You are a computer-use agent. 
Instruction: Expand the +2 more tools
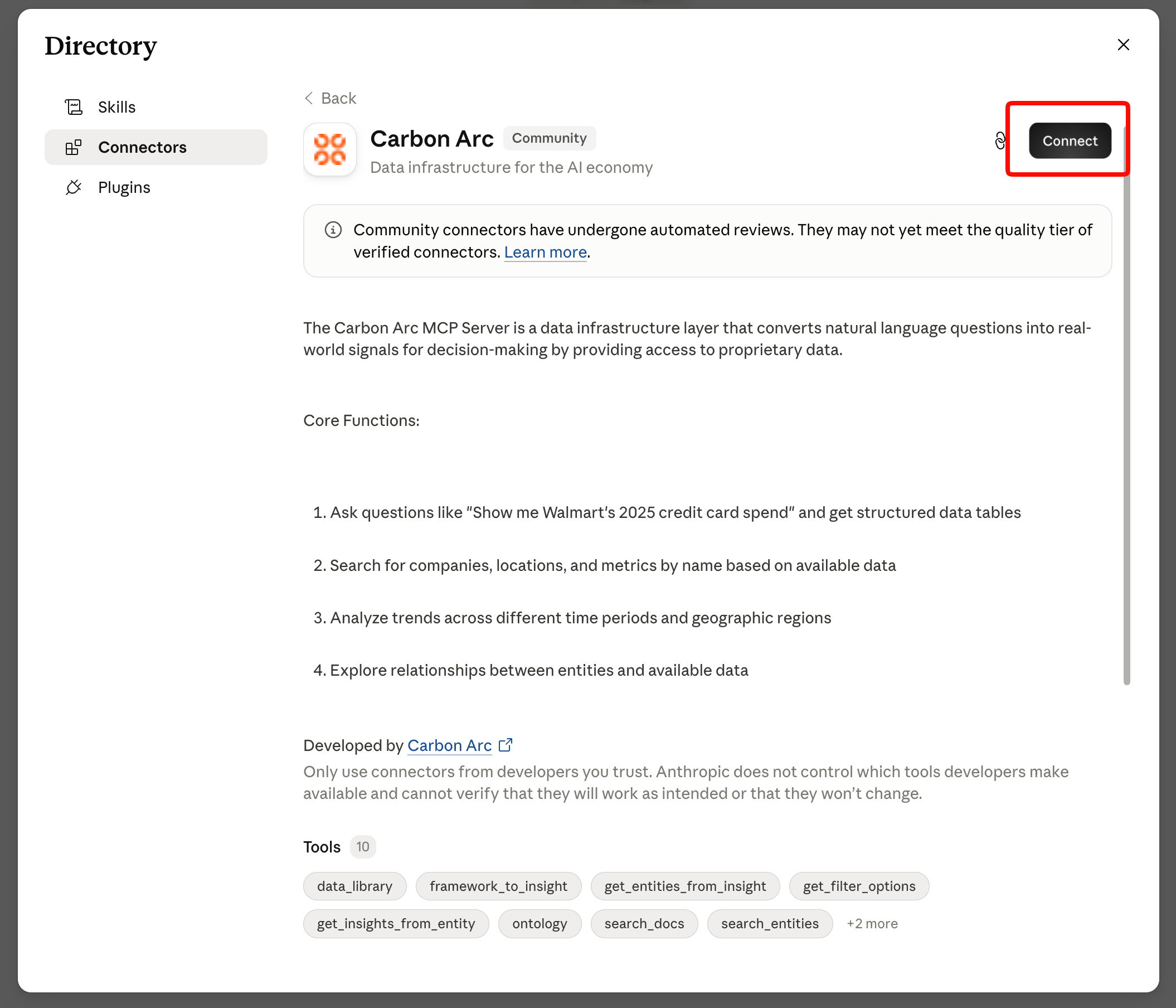click(872, 924)
